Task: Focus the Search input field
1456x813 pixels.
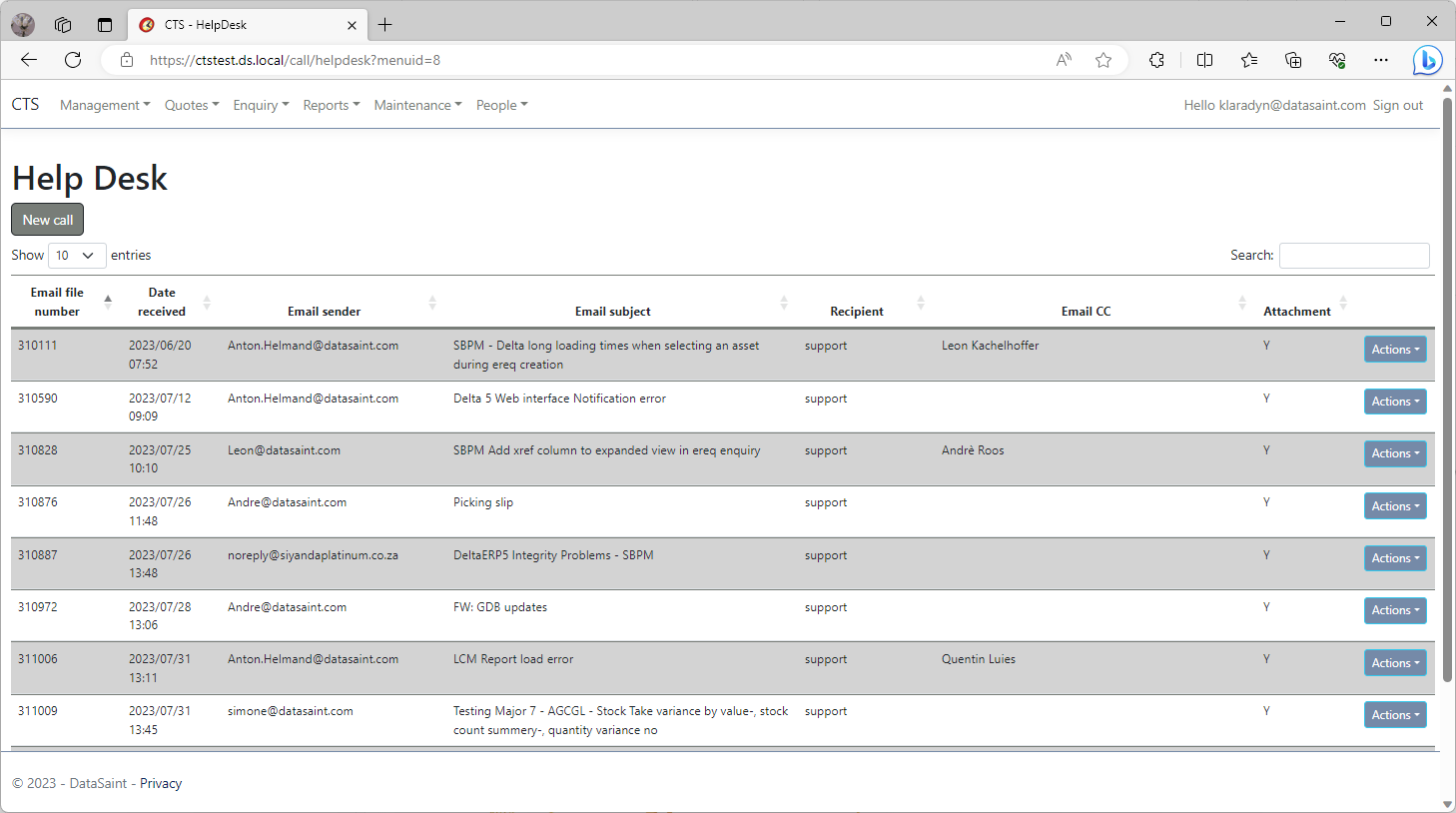Action: point(1354,256)
